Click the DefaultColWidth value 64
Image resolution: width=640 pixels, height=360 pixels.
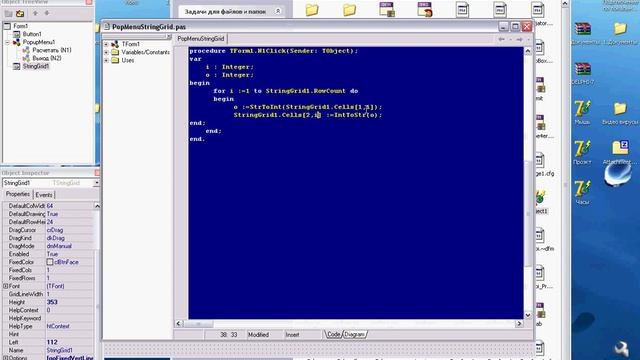pos(50,206)
